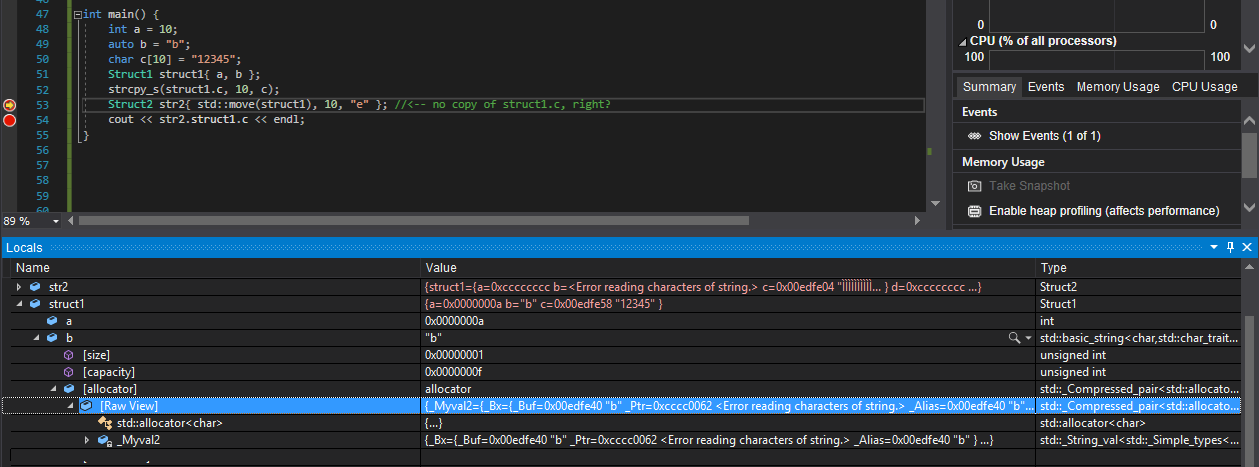Collapse the [Raw View] node
This screenshot has height=467, width=1259.
pyautogui.click(x=70, y=406)
